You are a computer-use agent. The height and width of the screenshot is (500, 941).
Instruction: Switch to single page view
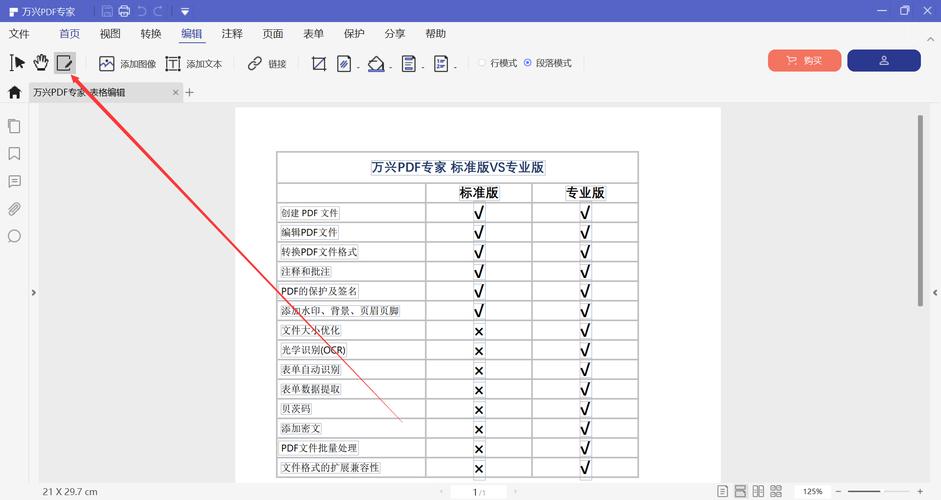click(x=723, y=491)
